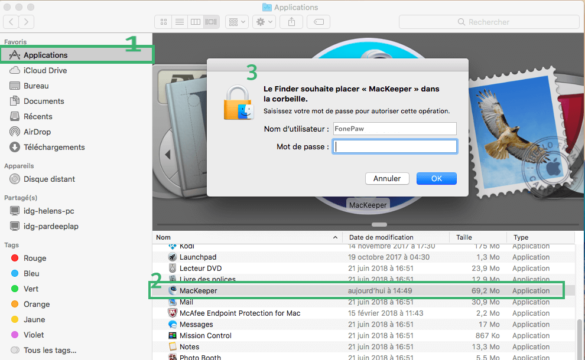Switch to Cover Flow view in toolbar

[211, 22]
